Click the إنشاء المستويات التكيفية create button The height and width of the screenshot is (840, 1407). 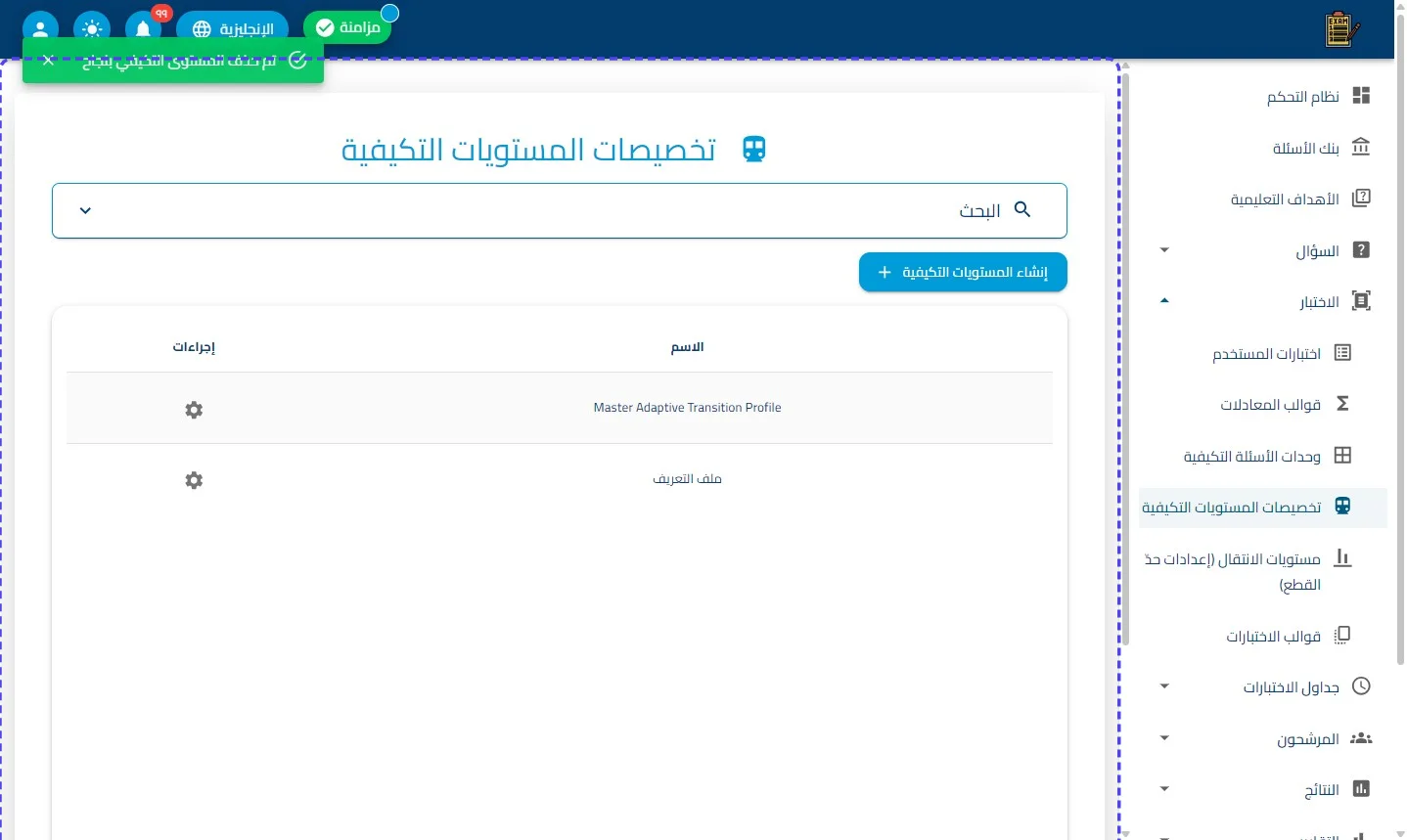tap(963, 272)
